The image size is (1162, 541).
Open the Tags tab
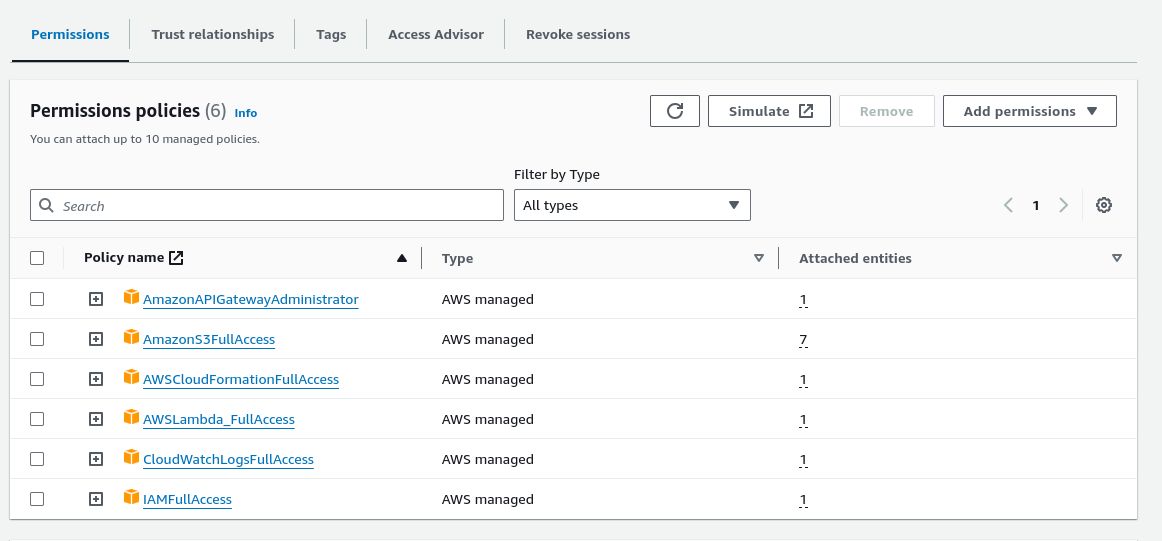tap(331, 35)
